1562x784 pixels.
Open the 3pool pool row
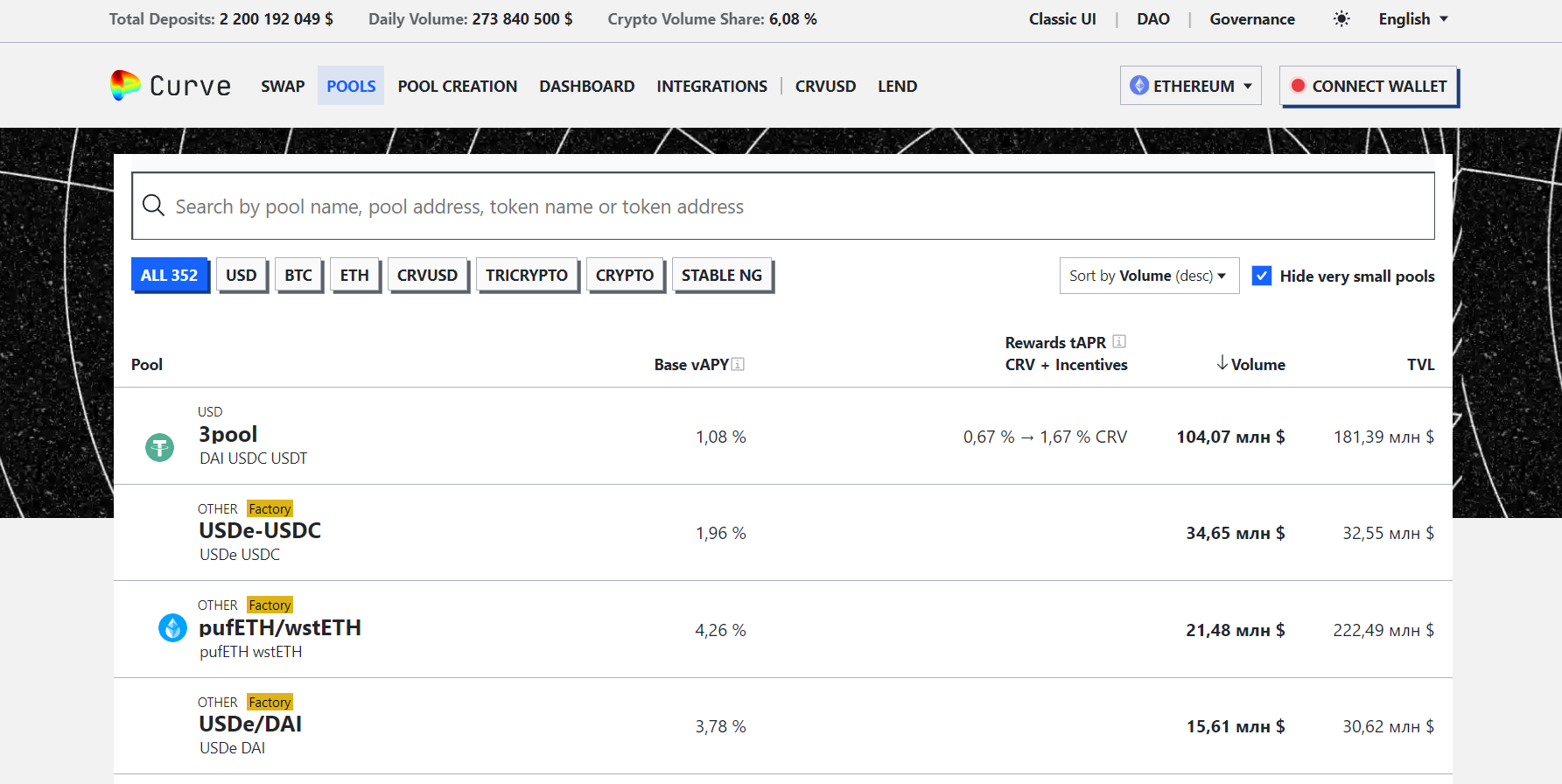tap(783, 436)
